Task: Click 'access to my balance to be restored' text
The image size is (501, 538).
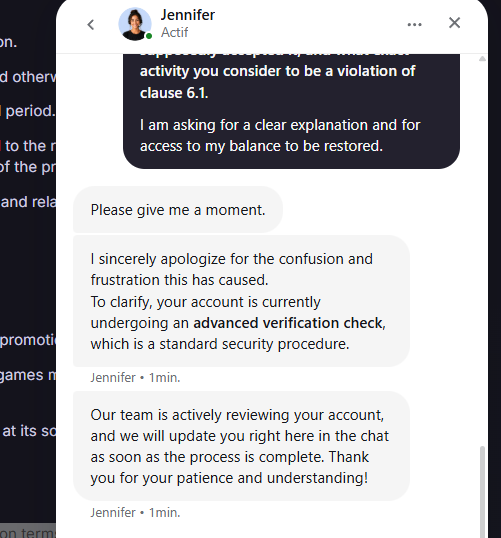Action: [x=261, y=146]
